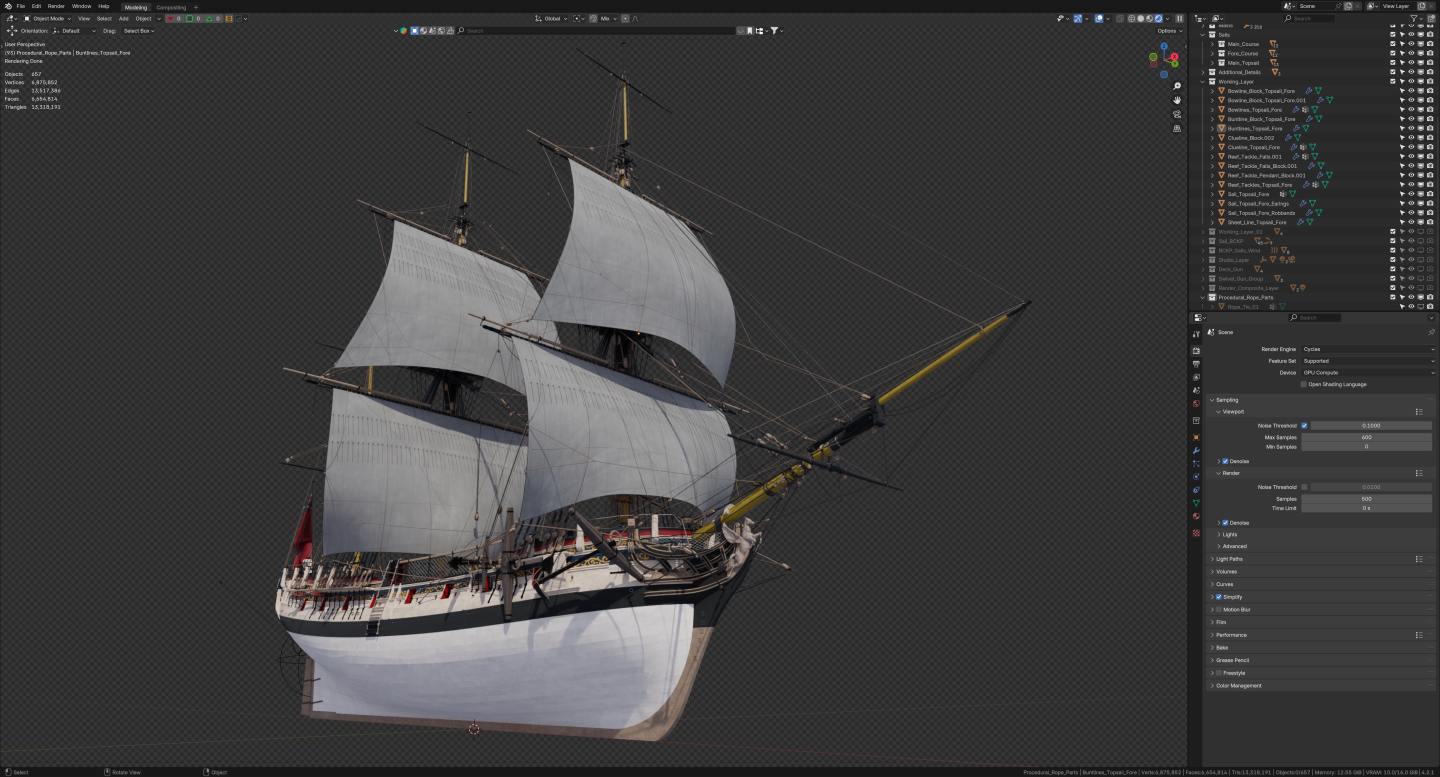
Task: Open the Object Mode dropdown
Action: (48, 18)
